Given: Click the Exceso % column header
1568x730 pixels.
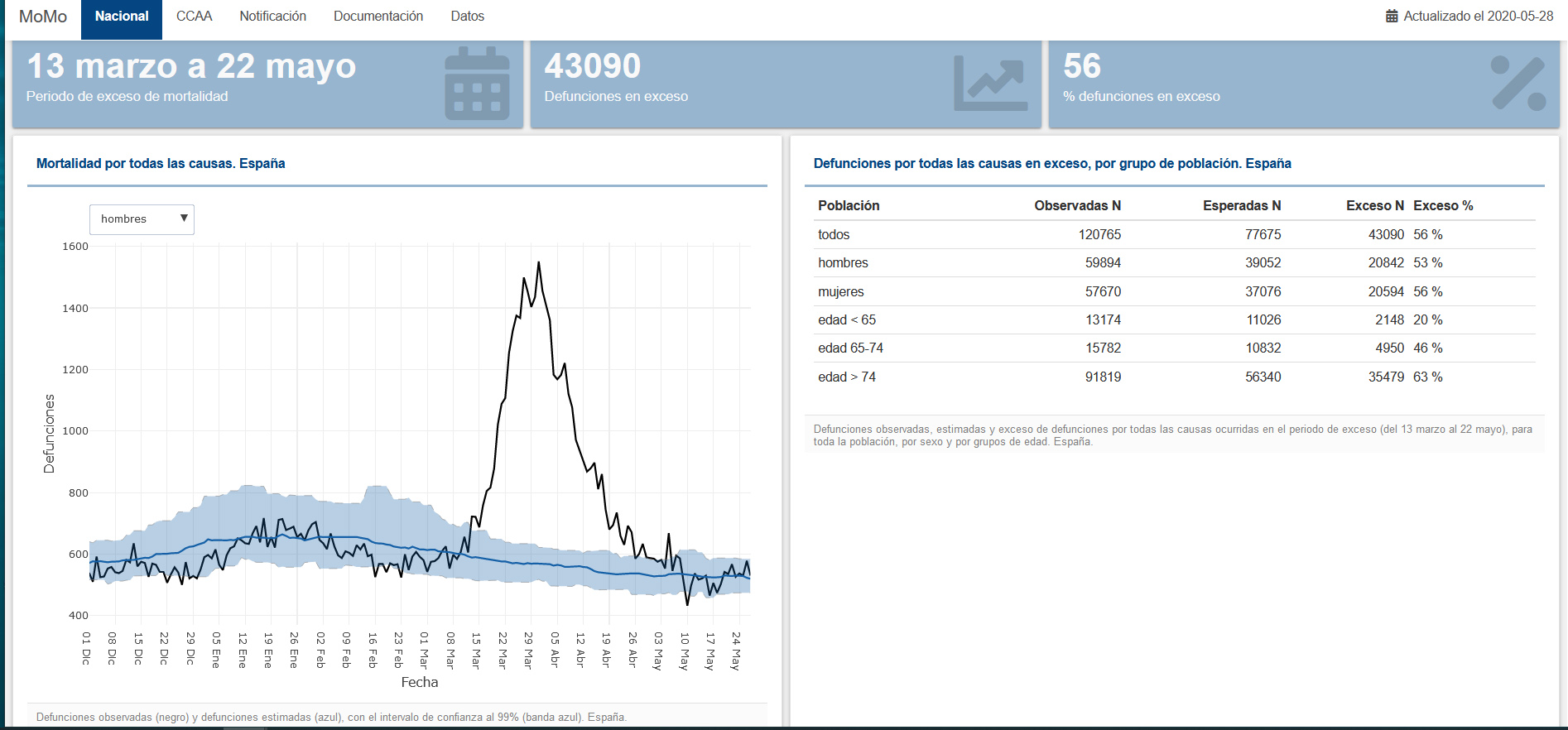Looking at the screenshot, I should coord(1443,205).
